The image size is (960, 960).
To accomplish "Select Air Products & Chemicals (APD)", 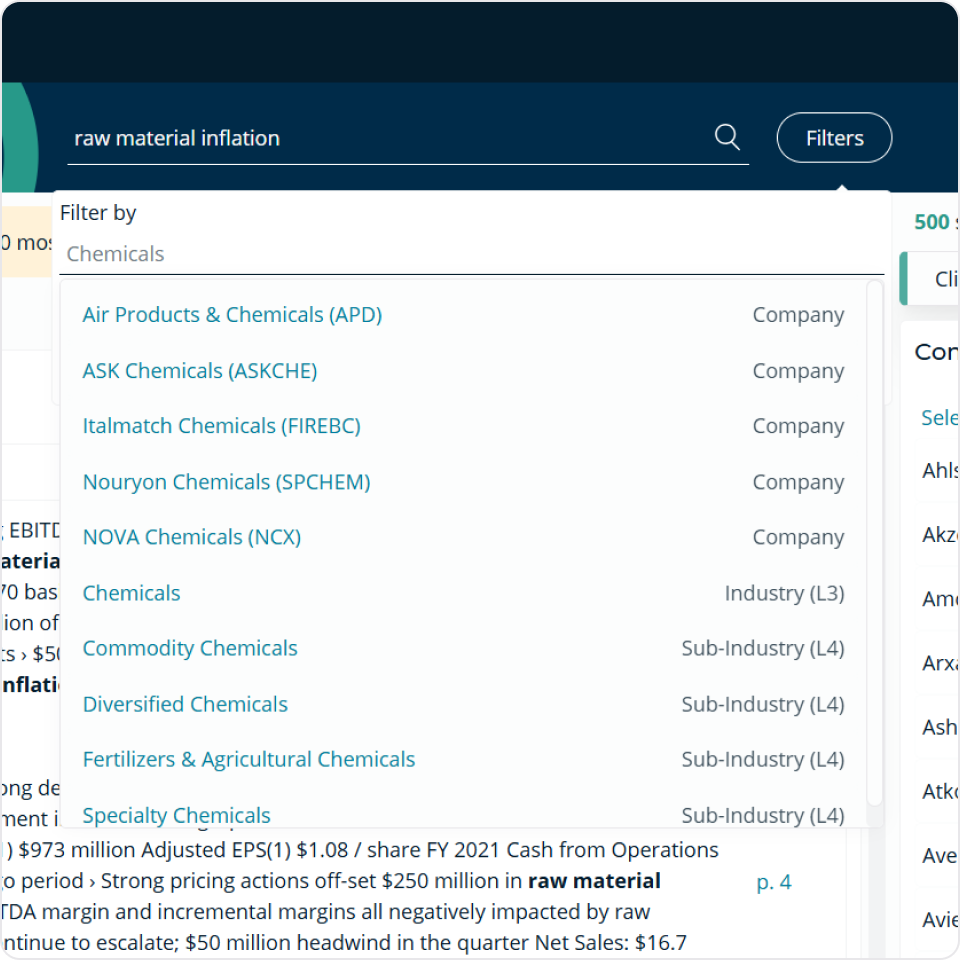I will click(x=463, y=315).
